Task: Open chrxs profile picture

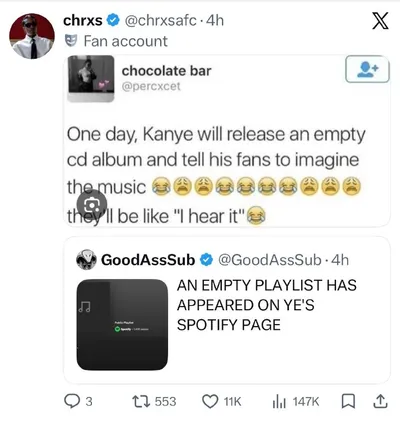Action: [32, 36]
